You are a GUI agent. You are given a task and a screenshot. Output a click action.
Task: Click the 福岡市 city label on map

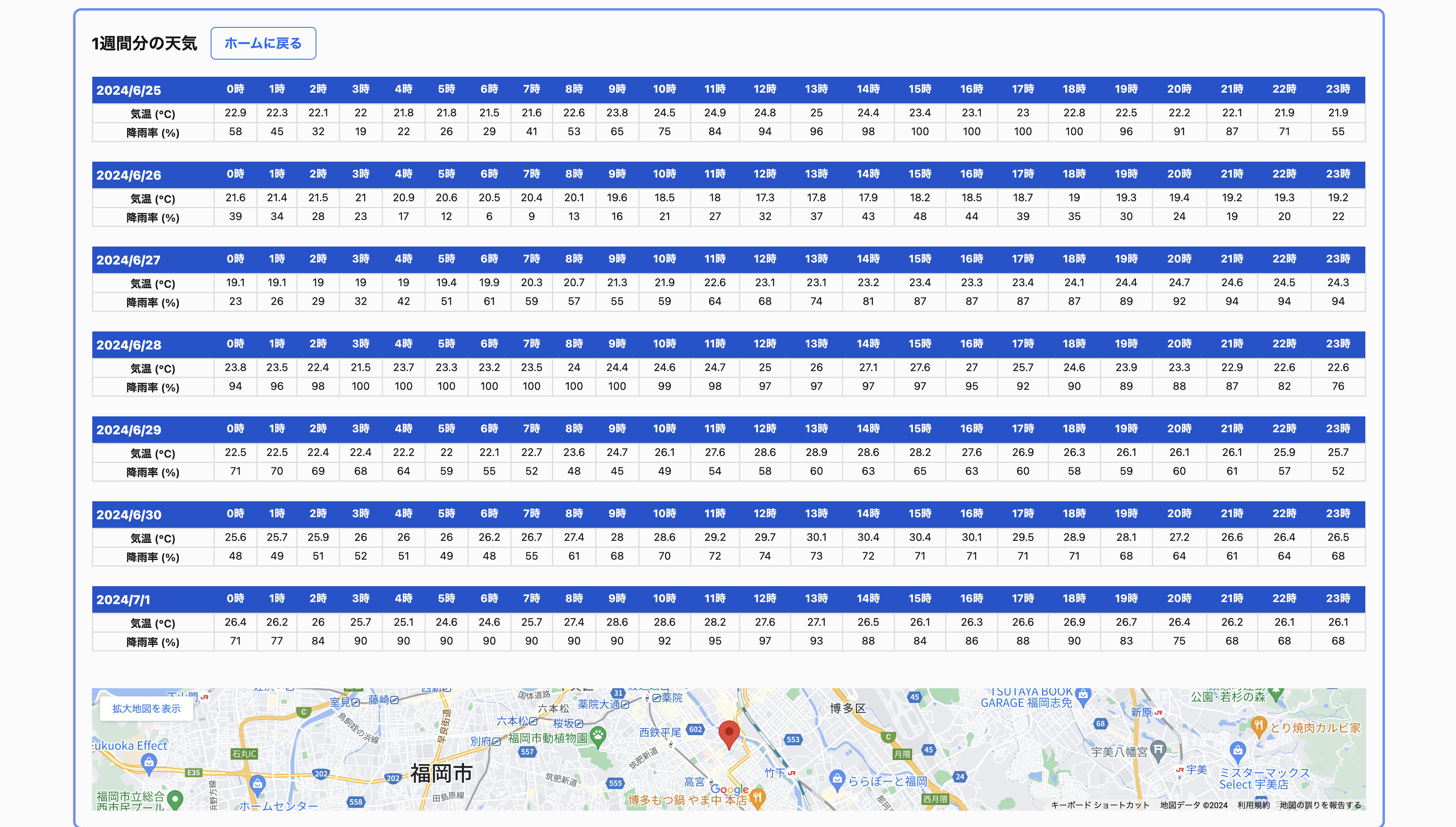coord(441,773)
